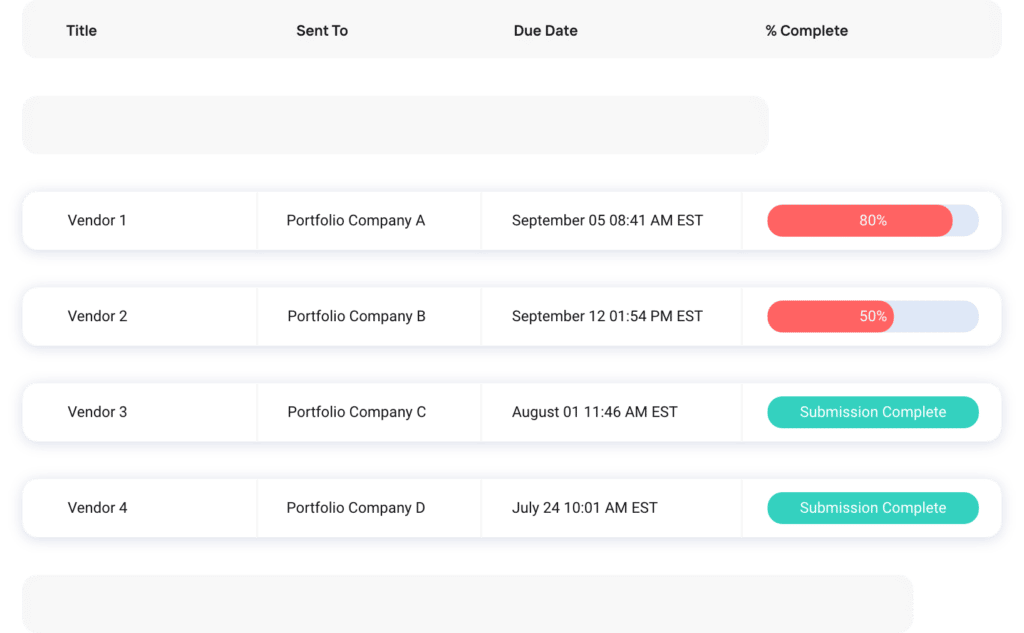
Task: Open Portfolio Company D entry
Action: [x=356, y=508]
